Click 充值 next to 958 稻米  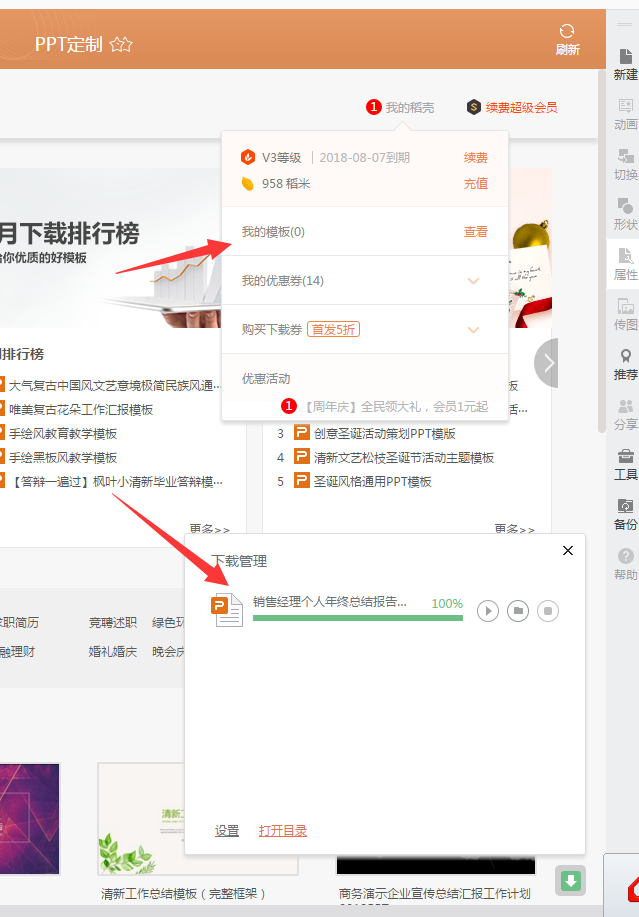point(475,184)
